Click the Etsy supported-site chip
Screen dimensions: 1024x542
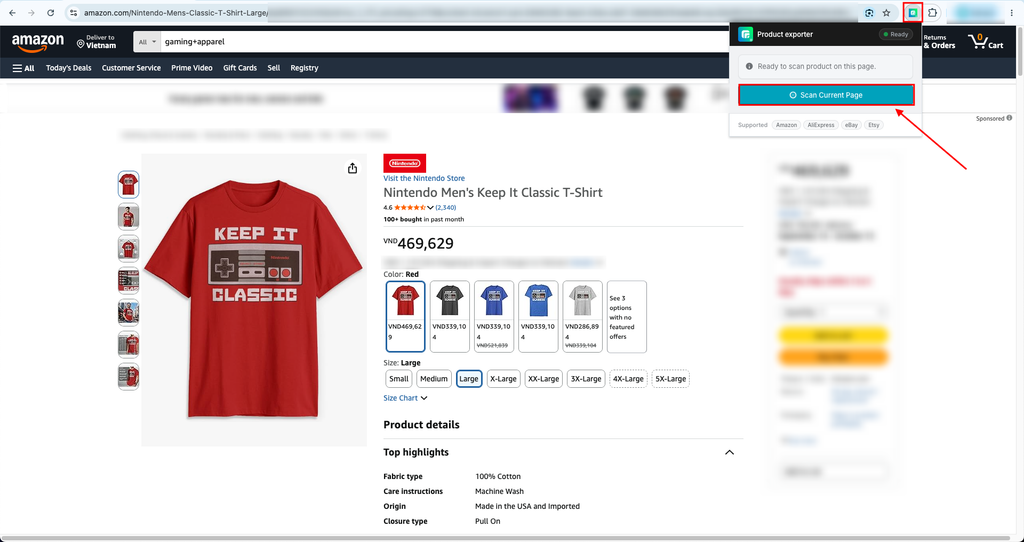point(874,125)
